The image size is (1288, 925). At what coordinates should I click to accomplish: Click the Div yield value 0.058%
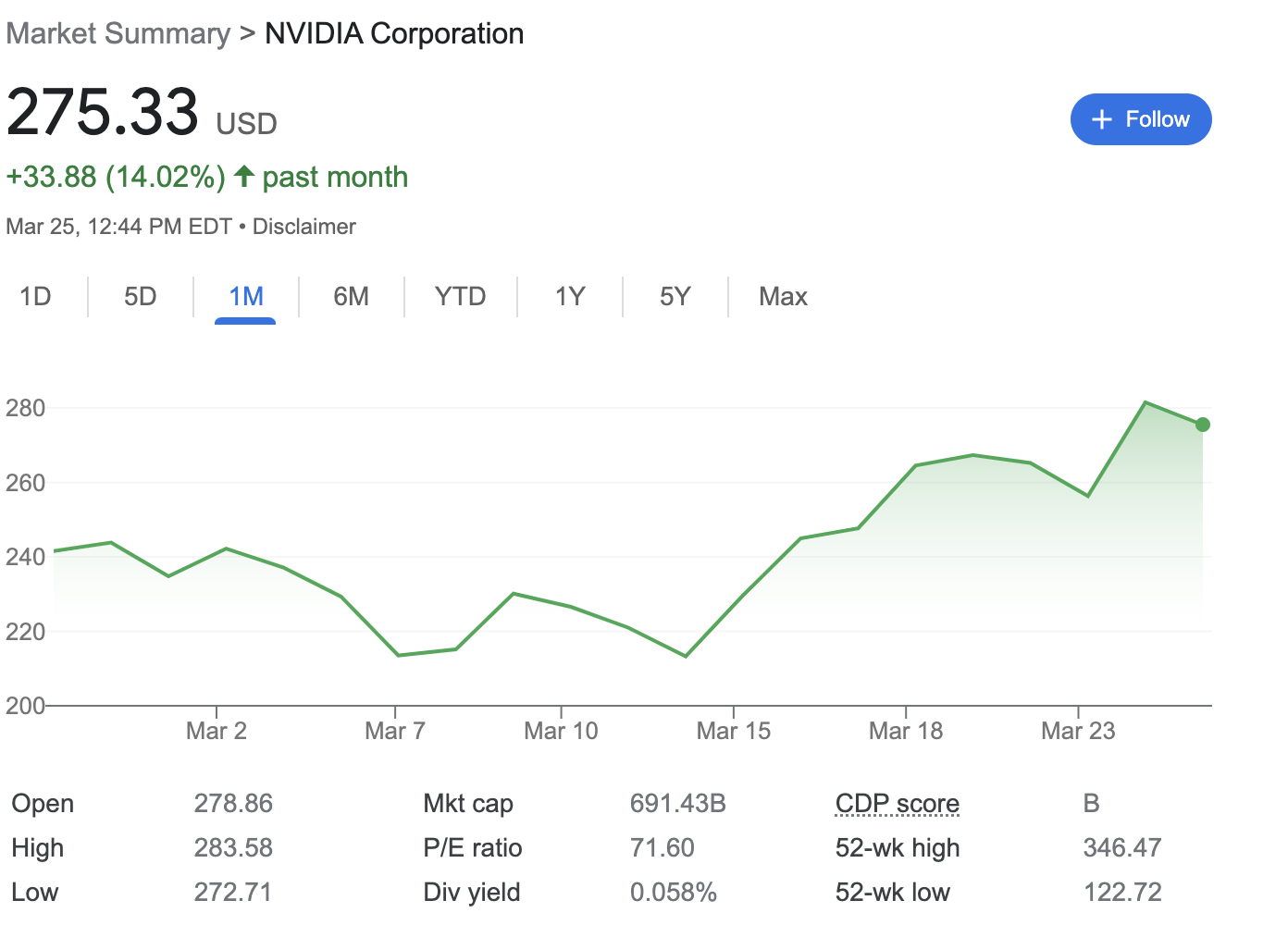674,892
